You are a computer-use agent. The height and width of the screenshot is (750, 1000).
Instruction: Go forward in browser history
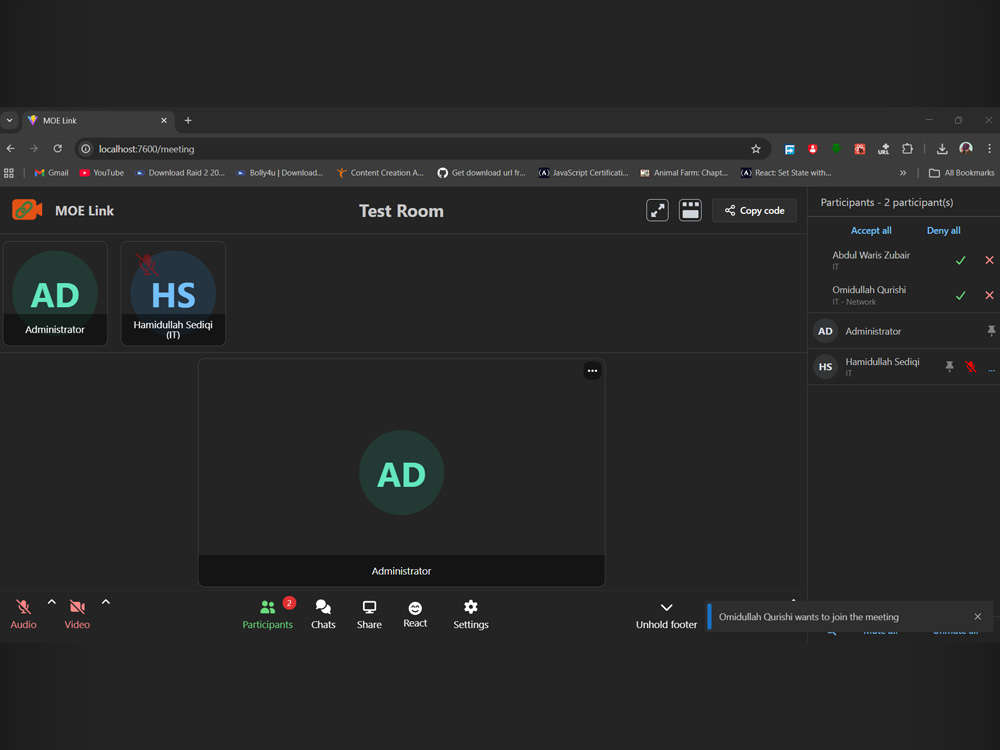point(34,149)
